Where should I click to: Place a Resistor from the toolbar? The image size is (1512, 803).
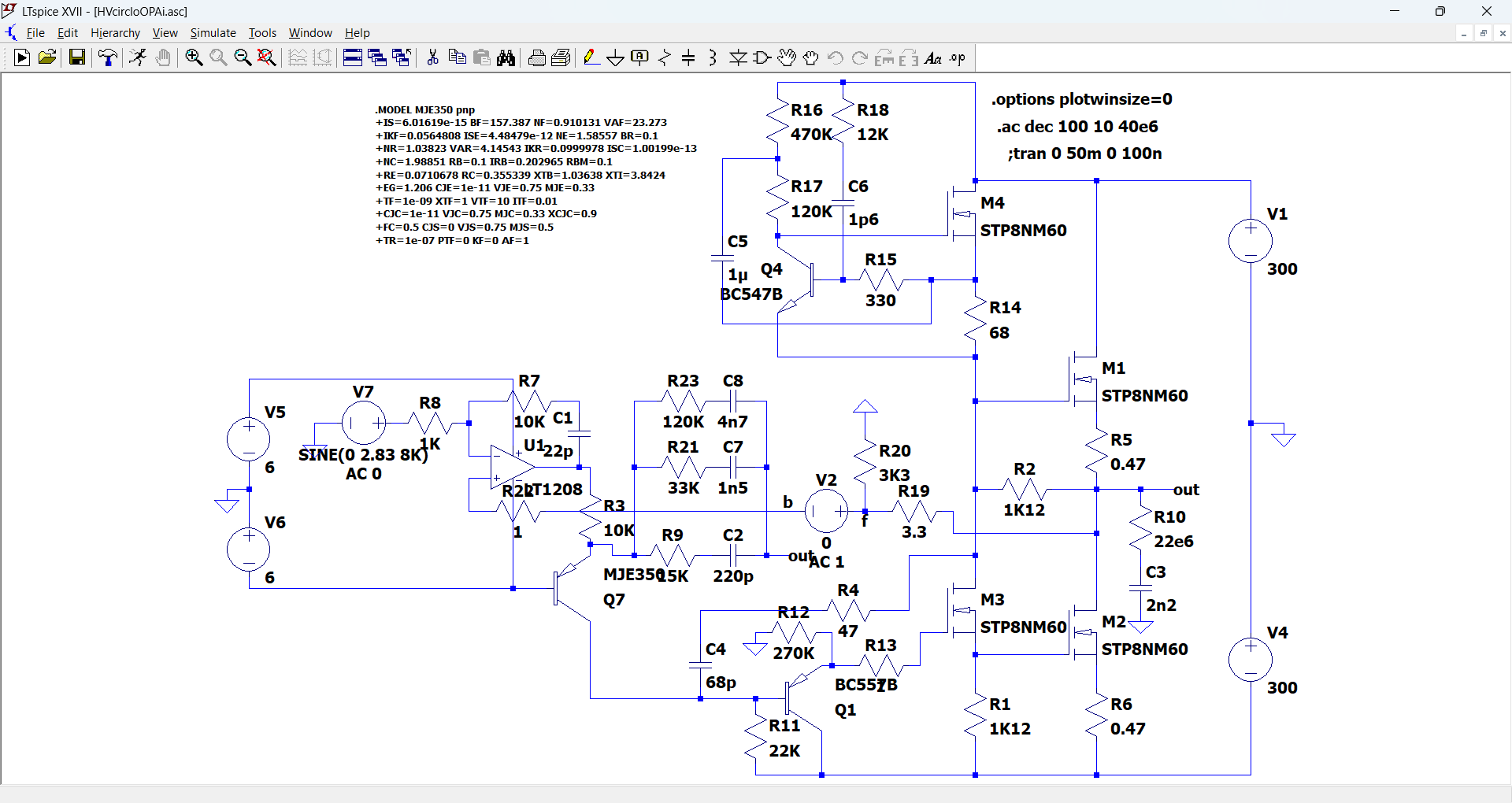coord(665,57)
